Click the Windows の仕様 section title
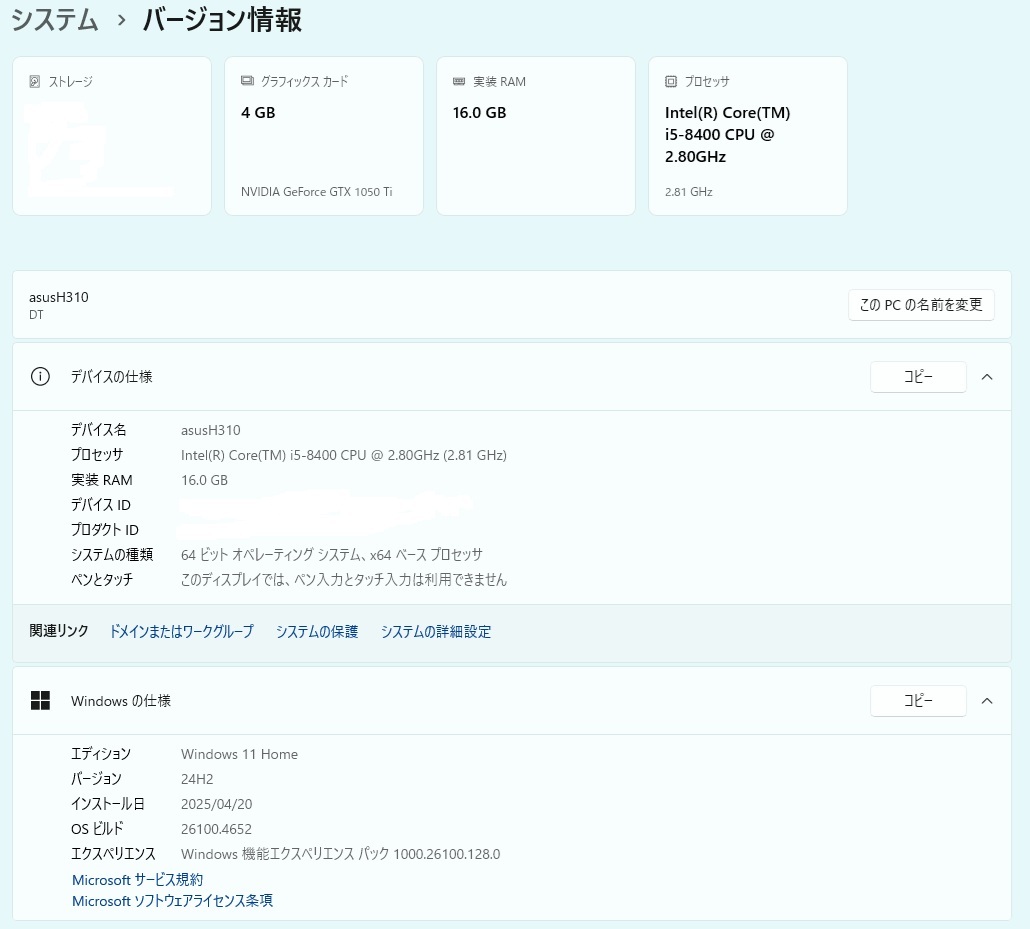 coord(121,700)
